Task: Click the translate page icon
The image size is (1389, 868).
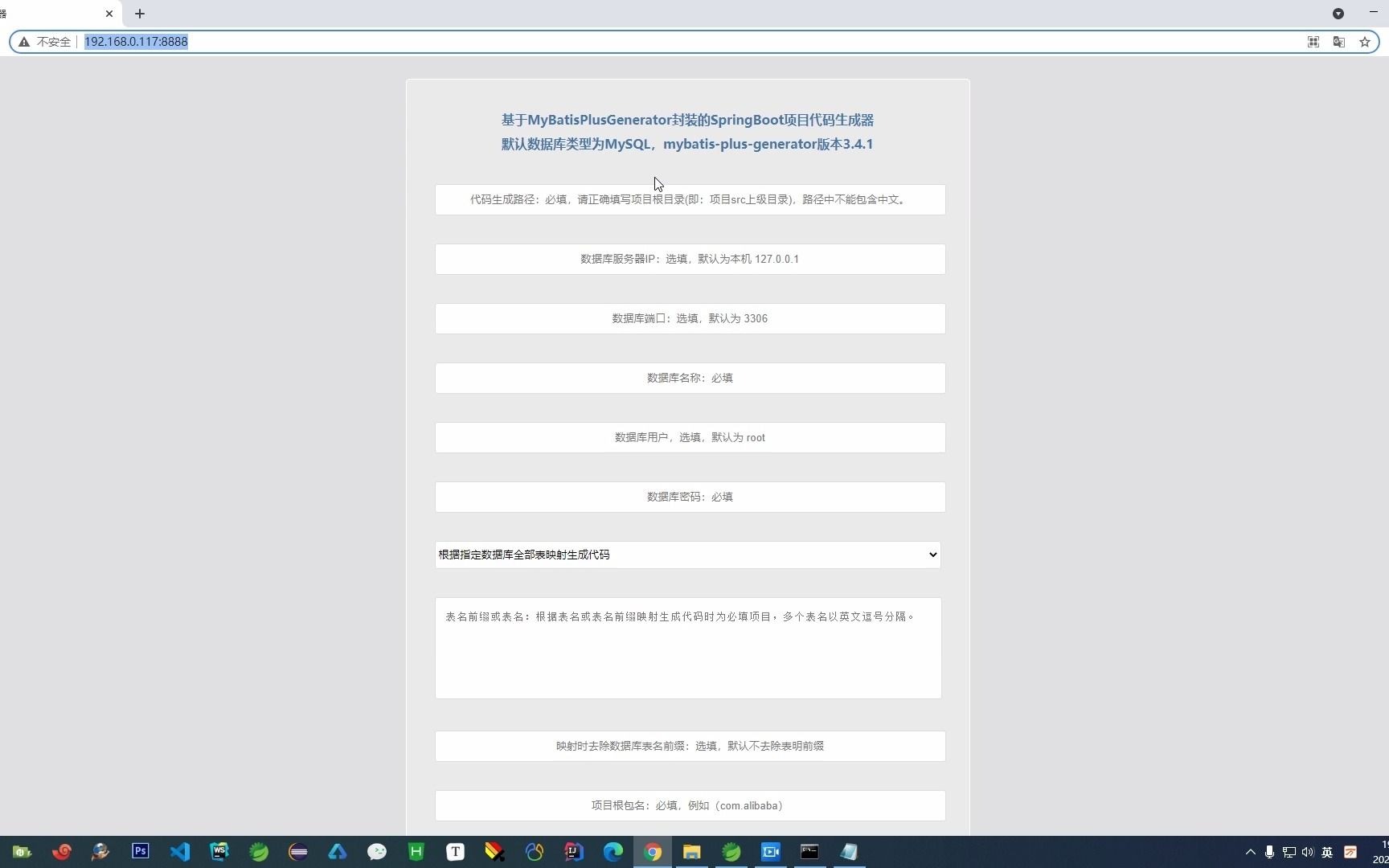Action: 1339,42
